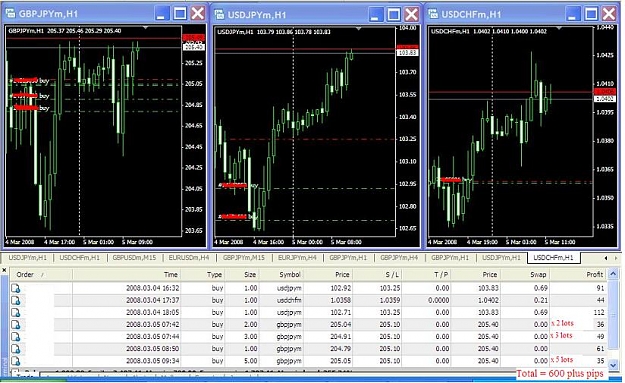The height and width of the screenshot is (383, 625).
Task: Click the open price 204.91 cell
Action: click(x=340, y=336)
